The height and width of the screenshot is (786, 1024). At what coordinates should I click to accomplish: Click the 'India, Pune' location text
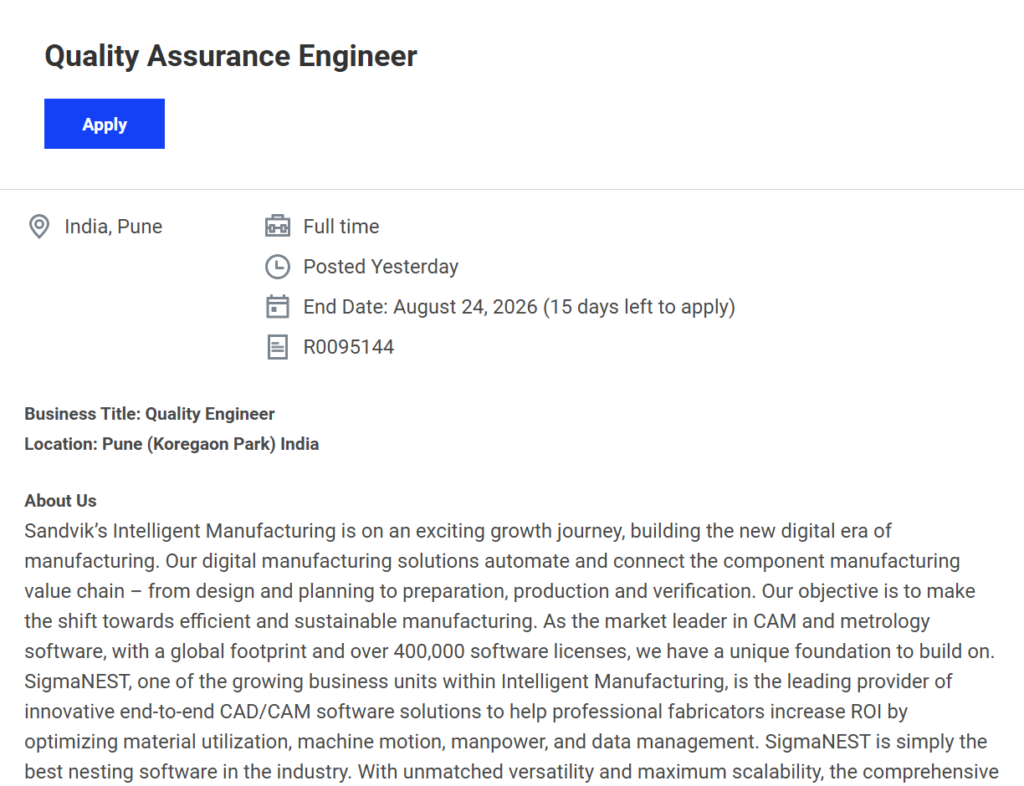click(x=114, y=227)
